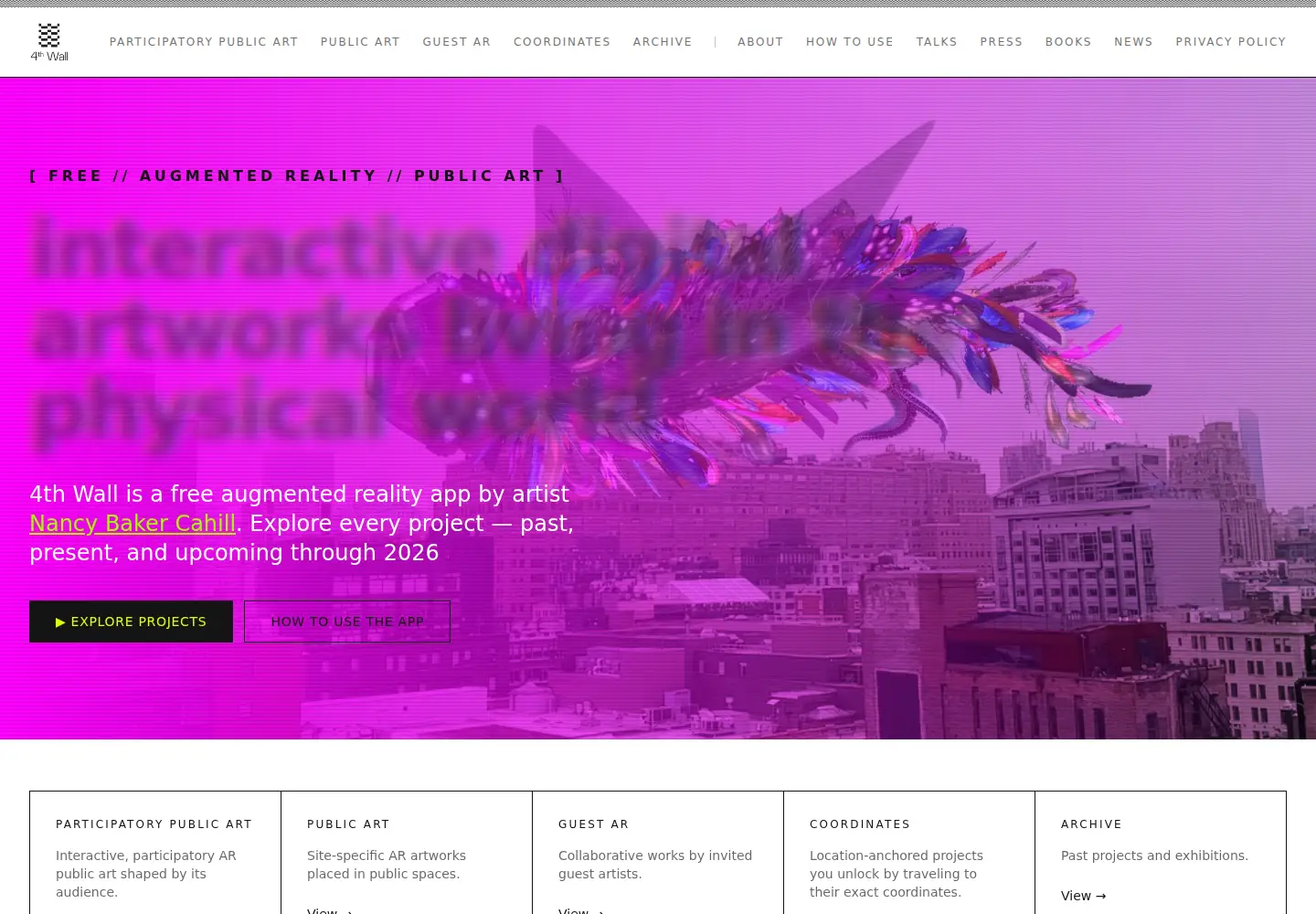The image size is (1316, 914).
Task: Open the Archive card heading
Action: [x=1091, y=824]
